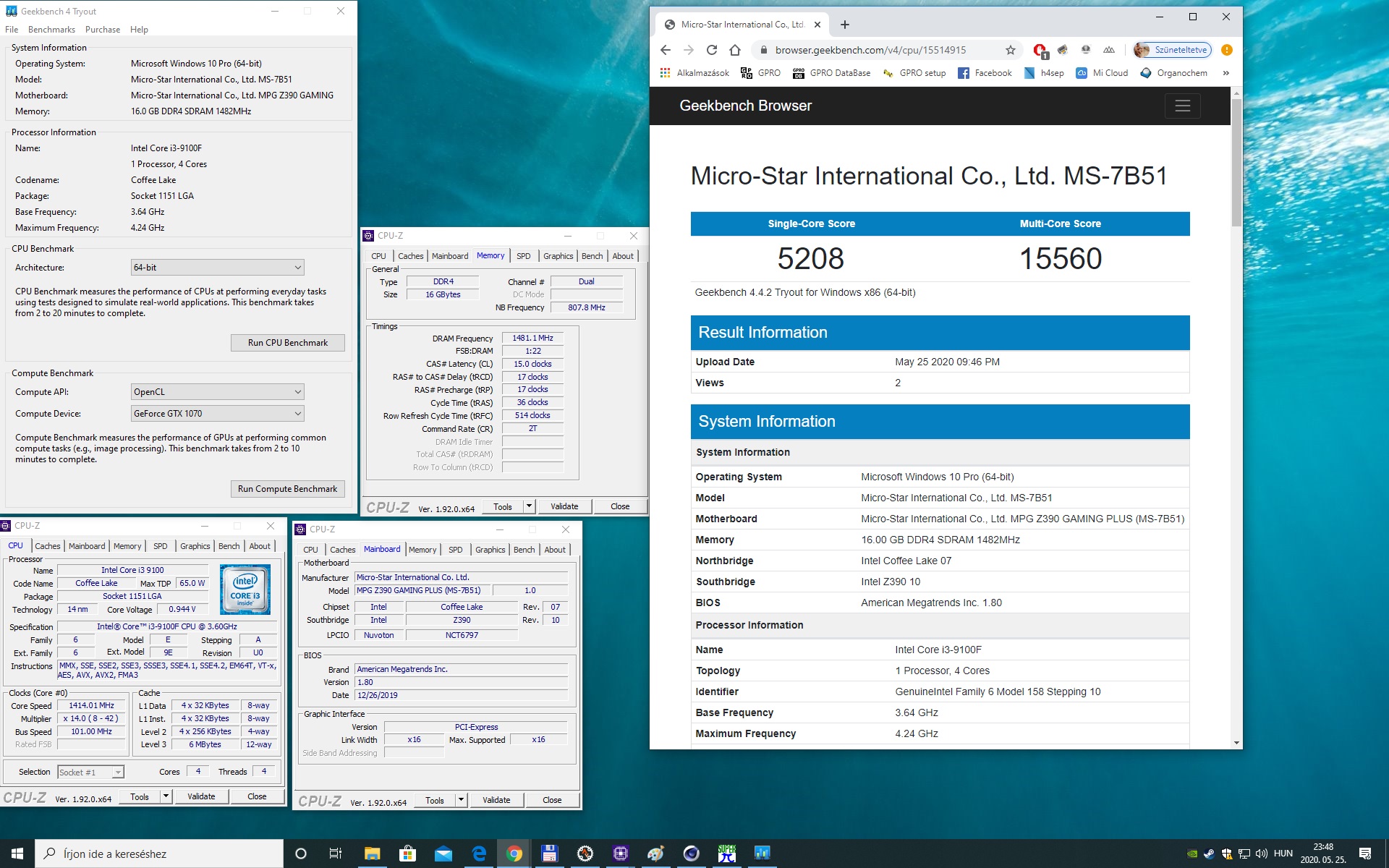Open Mail app from the taskbar
The height and width of the screenshot is (868, 1389).
click(x=443, y=854)
